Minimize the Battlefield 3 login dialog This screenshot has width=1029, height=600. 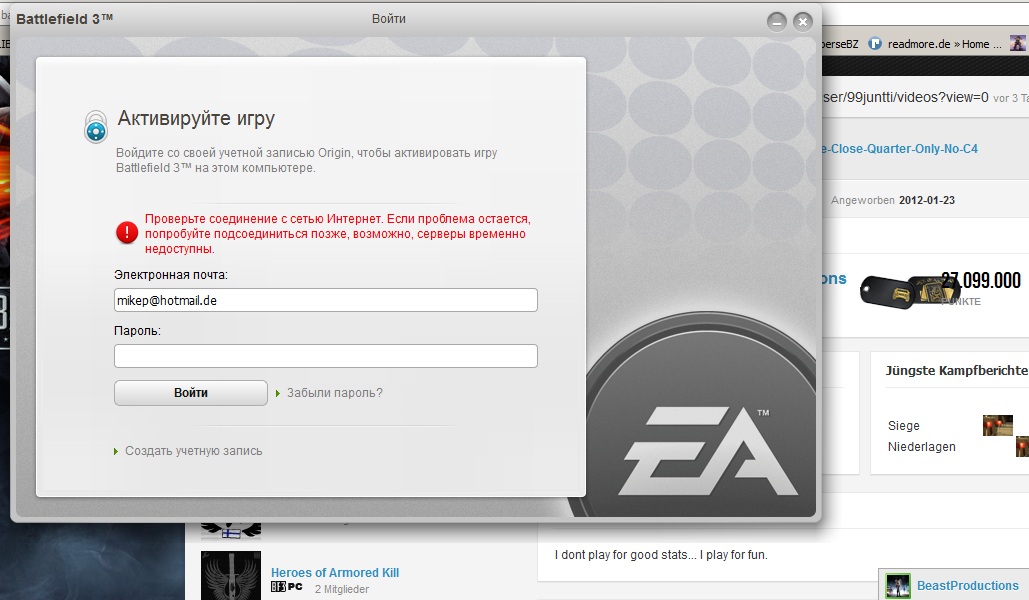point(777,22)
